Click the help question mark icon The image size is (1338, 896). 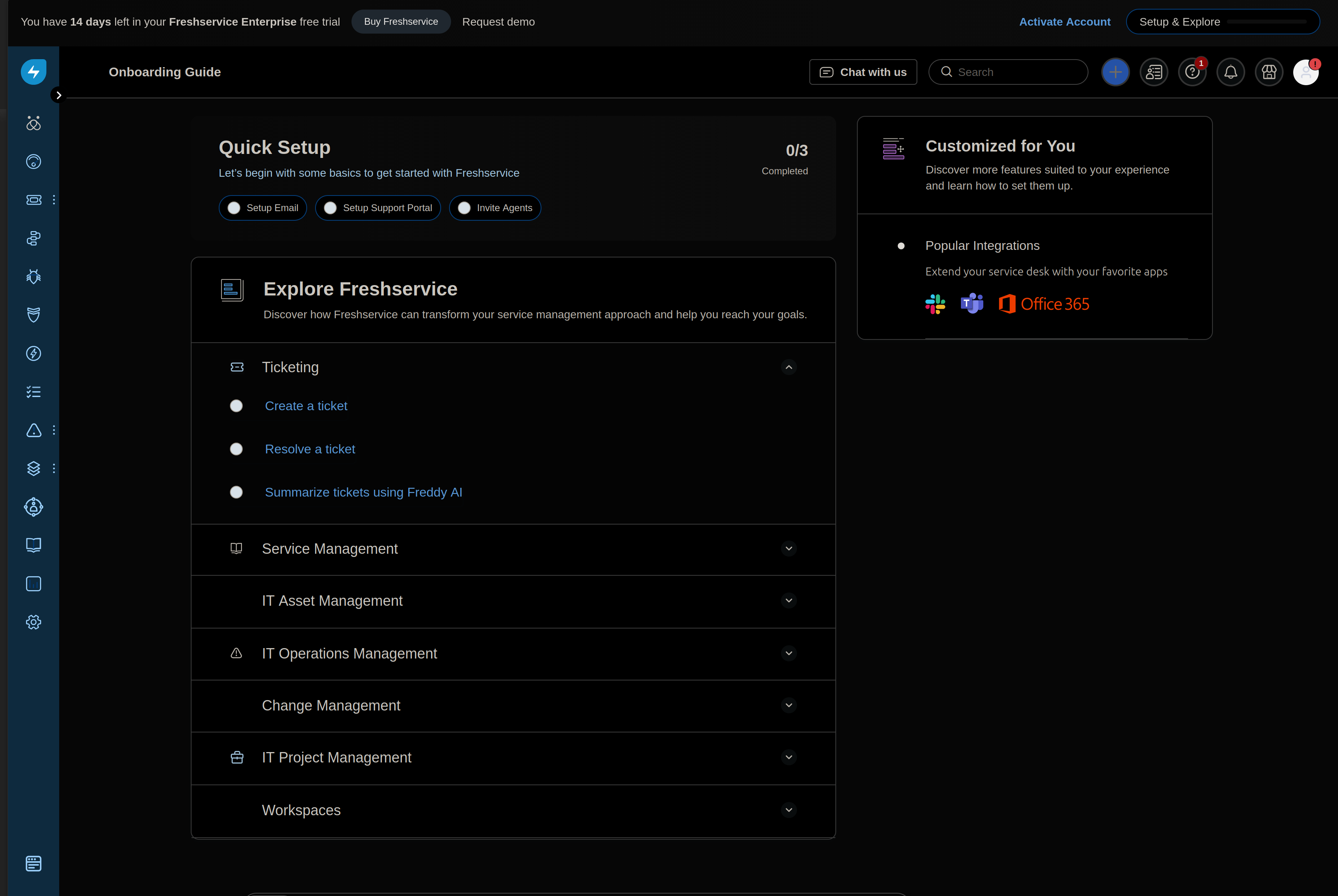point(1192,72)
